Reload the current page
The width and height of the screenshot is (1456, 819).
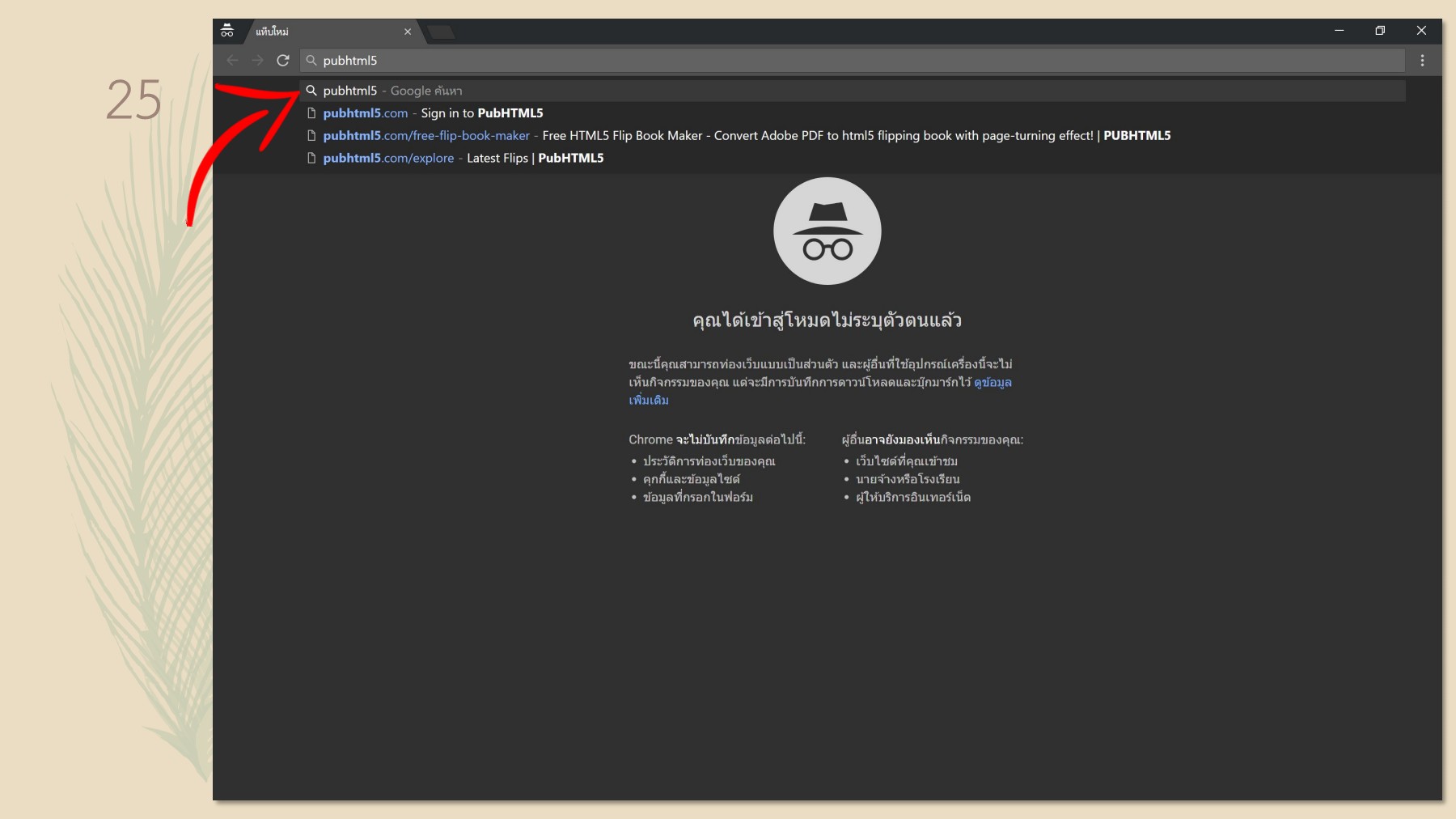[283, 61]
